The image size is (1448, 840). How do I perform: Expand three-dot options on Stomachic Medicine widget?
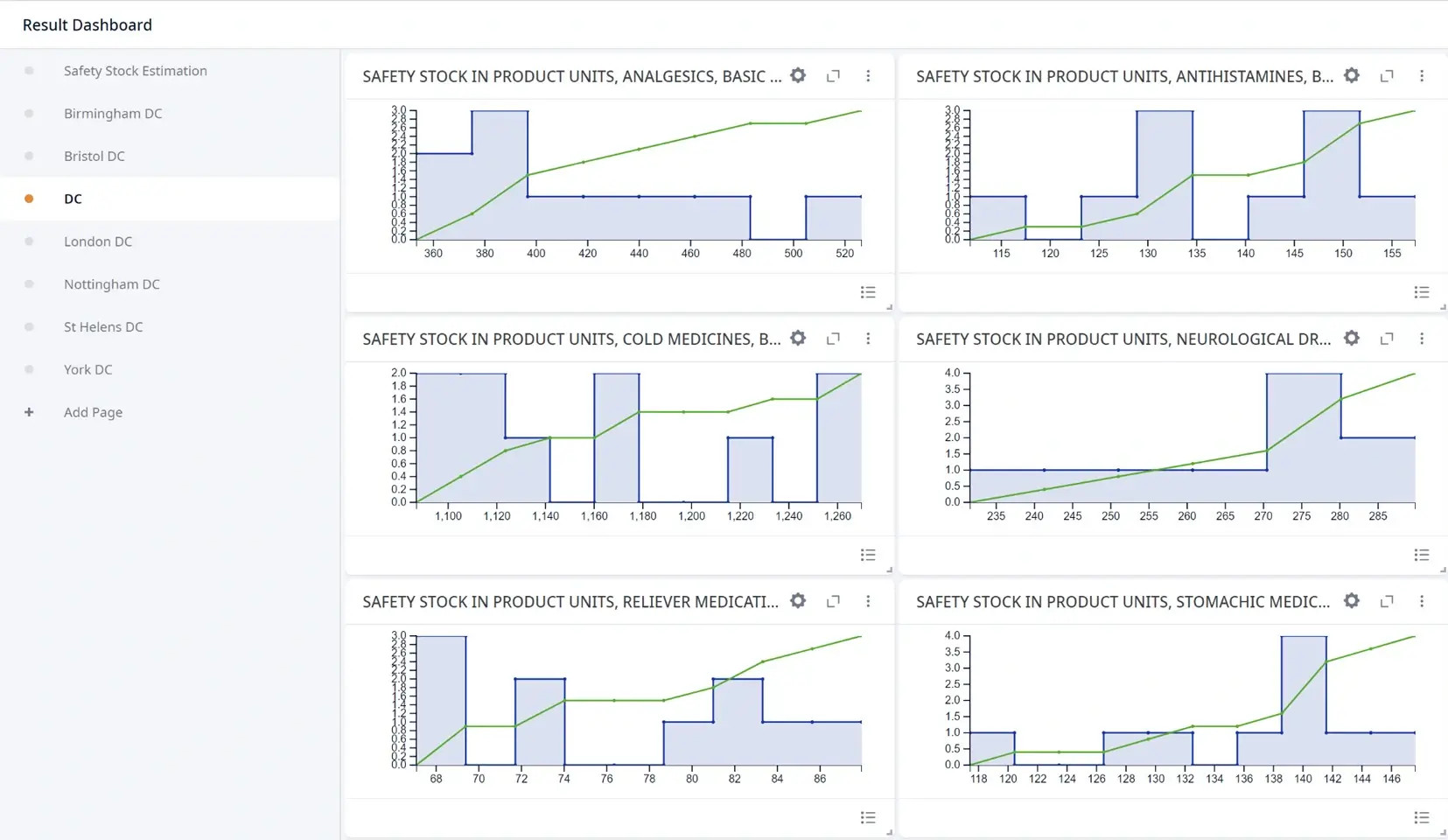[1422, 601]
